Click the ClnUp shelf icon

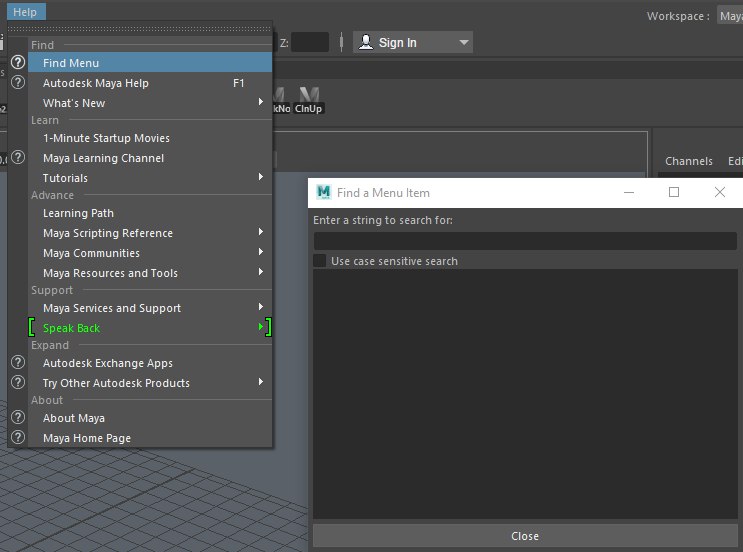[x=308, y=100]
